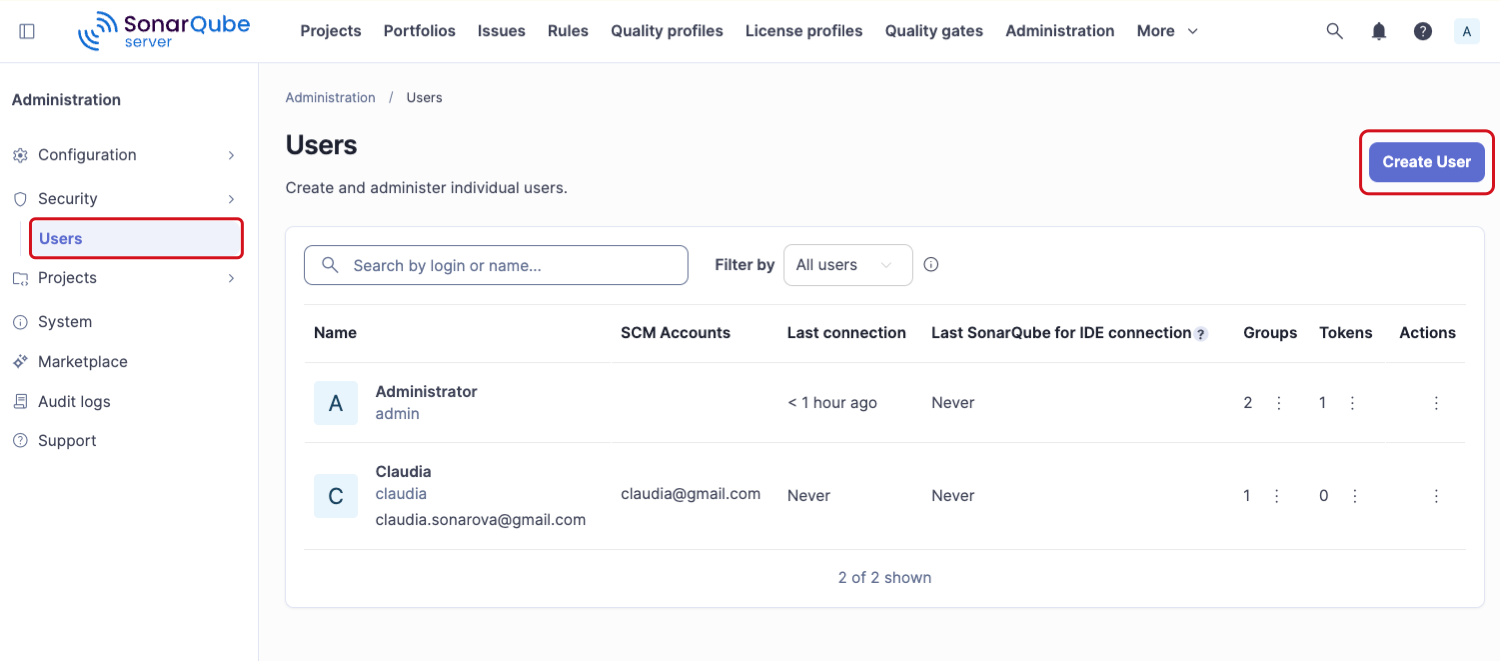Open System in the sidebar
1500x661 pixels.
pos(65,322)
